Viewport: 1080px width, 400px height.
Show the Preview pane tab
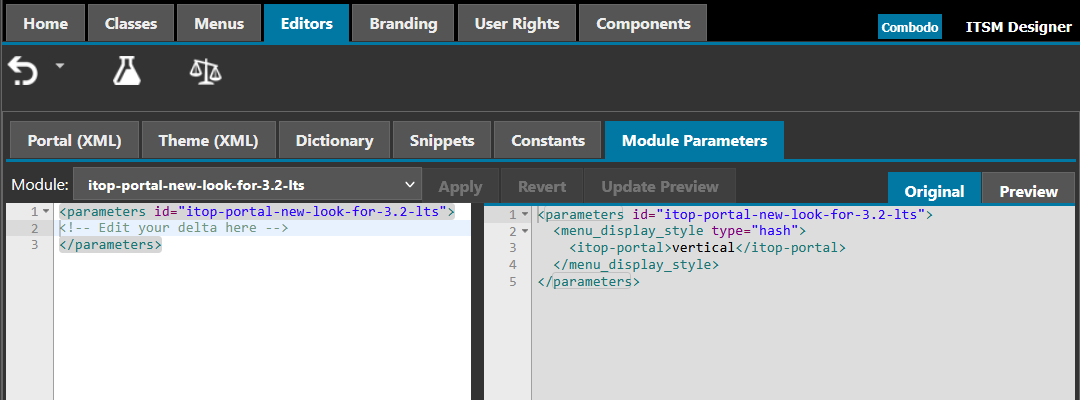pos(1028,191)
